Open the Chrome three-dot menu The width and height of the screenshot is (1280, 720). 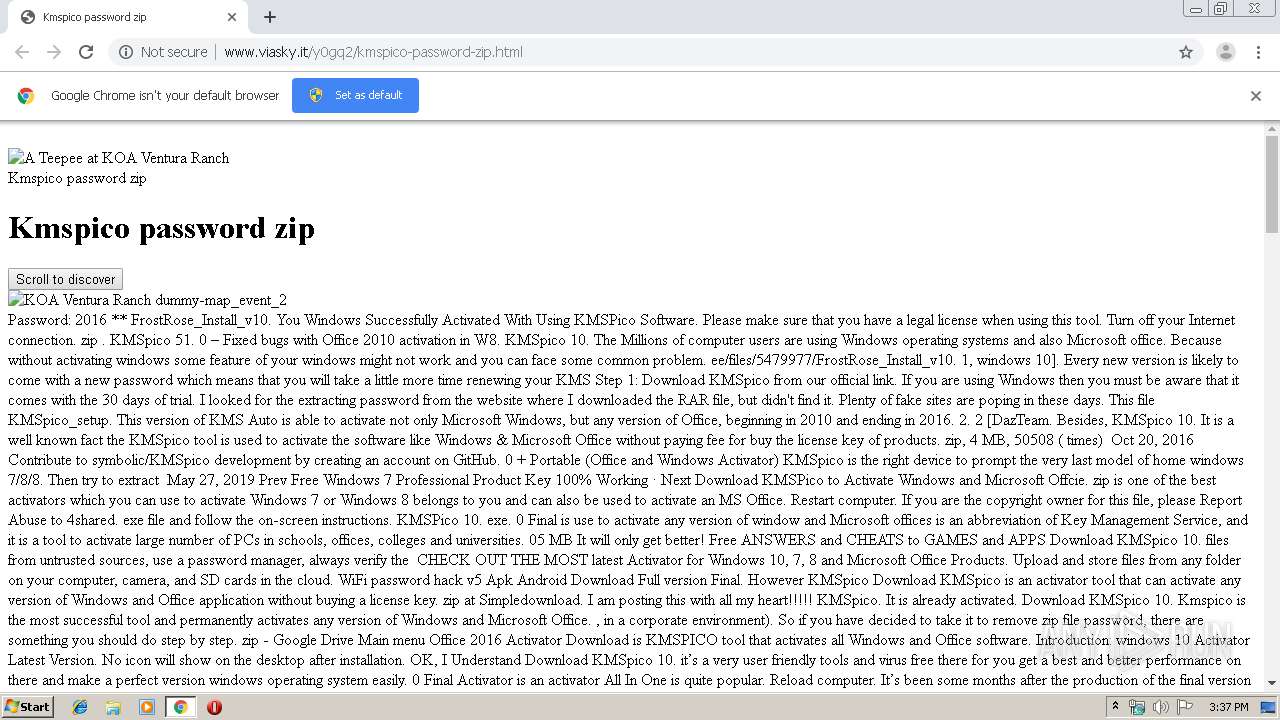click(1258, 52)
